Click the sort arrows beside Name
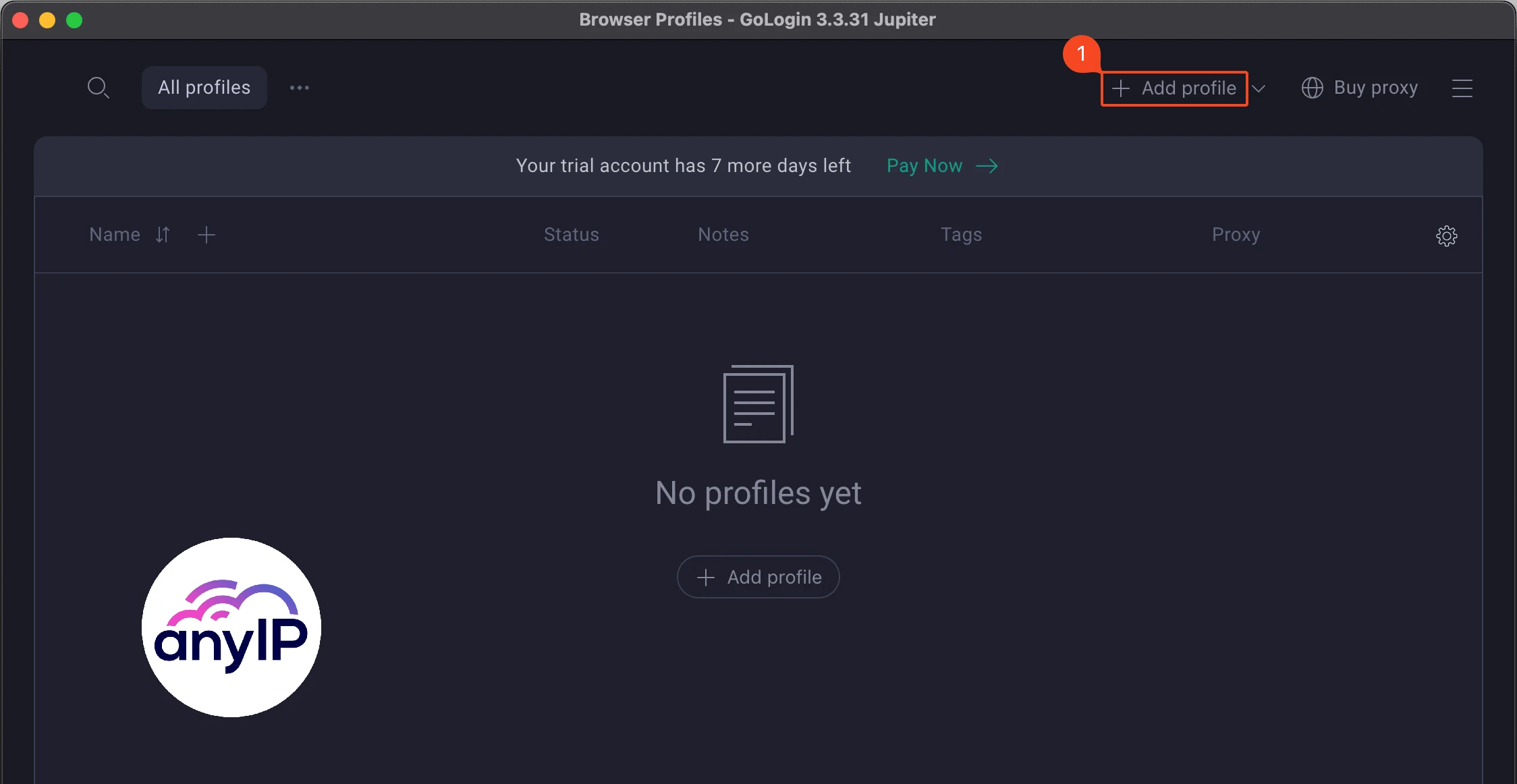This screenshot has width=1517, height=784. click(163, 235)
